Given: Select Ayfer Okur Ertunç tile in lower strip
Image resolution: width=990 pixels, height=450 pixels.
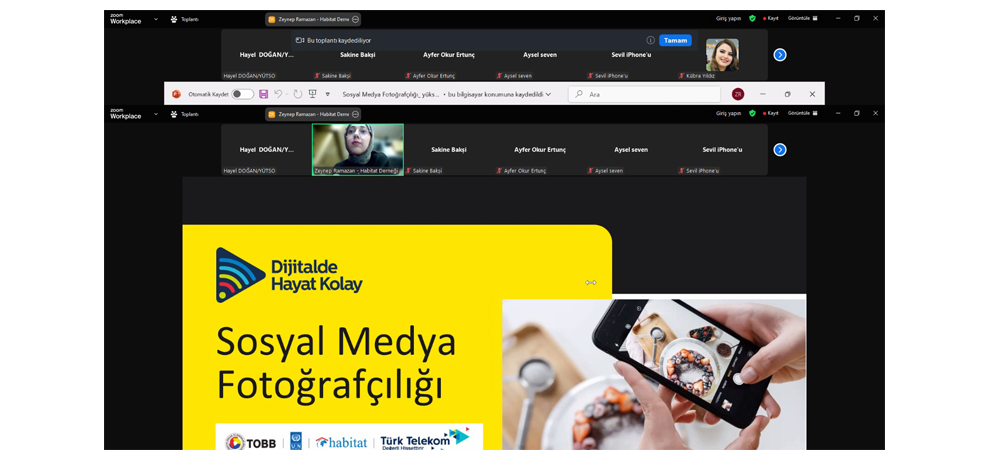Looking at the screenshot, I should [540, 150].
